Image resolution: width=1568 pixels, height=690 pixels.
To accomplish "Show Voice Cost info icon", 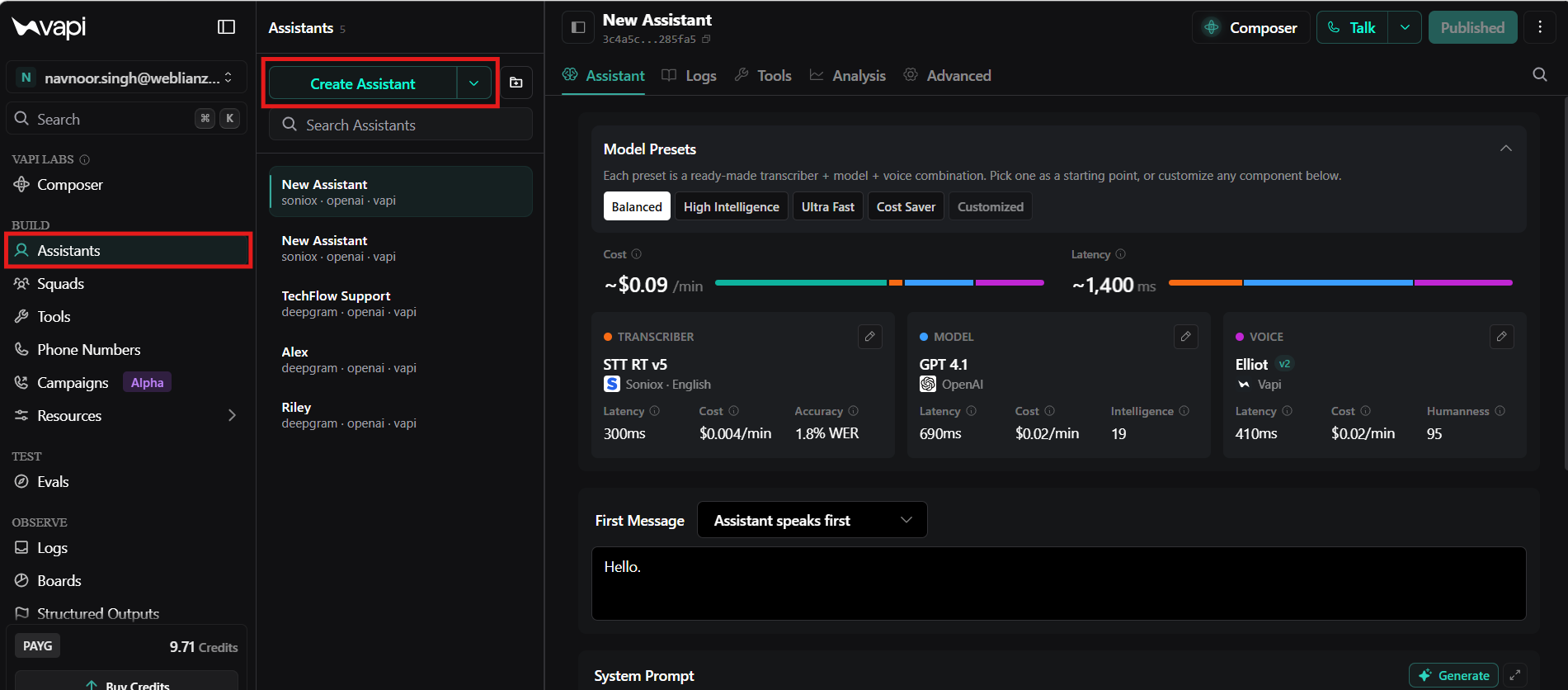I will [x=1365, y=411].
